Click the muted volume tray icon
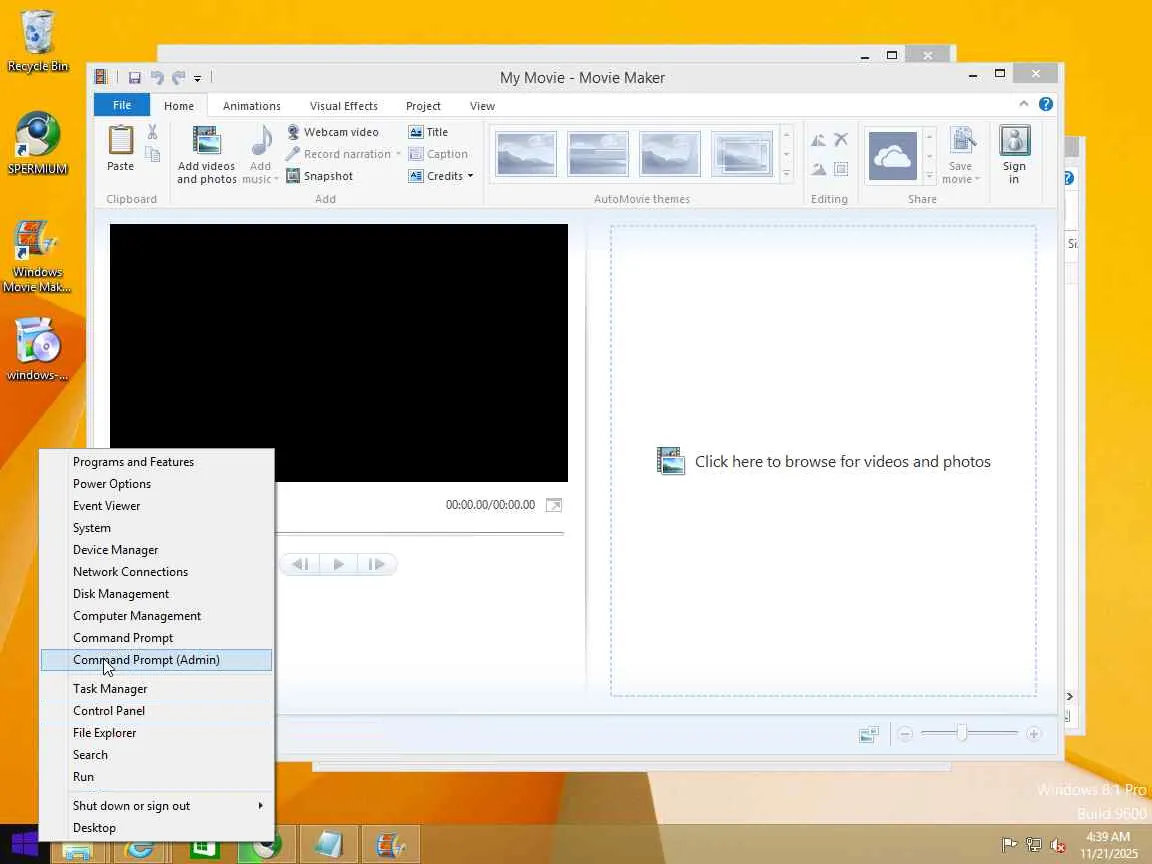The width and height of the screenshot is (1152, 864). (x=1058, y=846)
